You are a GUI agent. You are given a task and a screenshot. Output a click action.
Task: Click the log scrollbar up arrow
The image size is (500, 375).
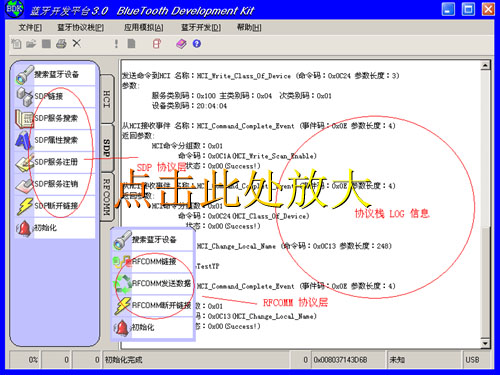pos(486,65)
